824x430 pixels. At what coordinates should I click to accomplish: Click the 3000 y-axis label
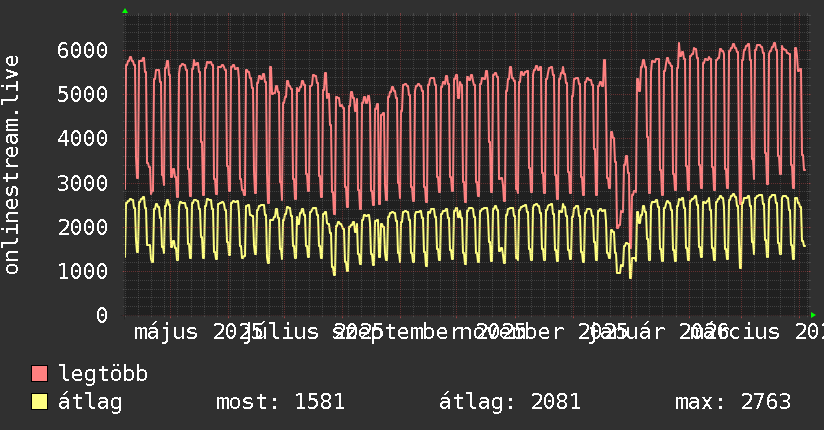point(83,183)
